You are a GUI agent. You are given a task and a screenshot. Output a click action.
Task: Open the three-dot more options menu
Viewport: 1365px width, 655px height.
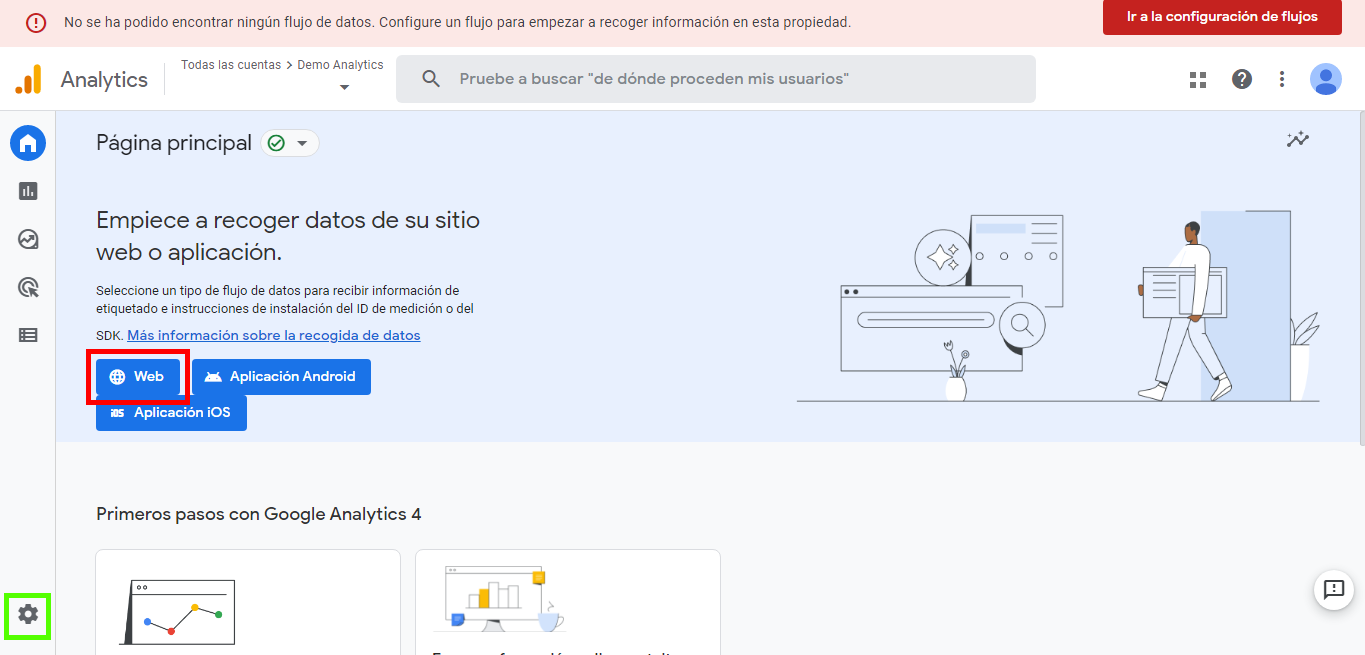pyautogui.click(x=1282, y=79)
